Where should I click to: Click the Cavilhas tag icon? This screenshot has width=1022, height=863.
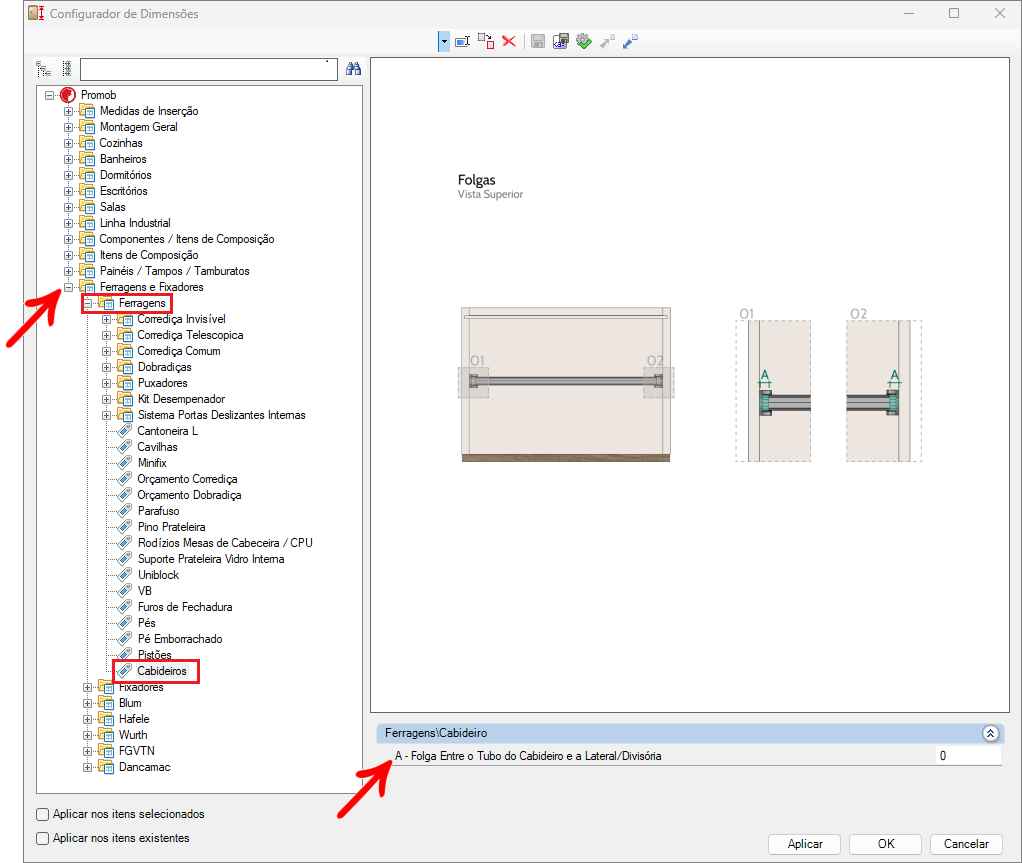(x=124, y=446)
